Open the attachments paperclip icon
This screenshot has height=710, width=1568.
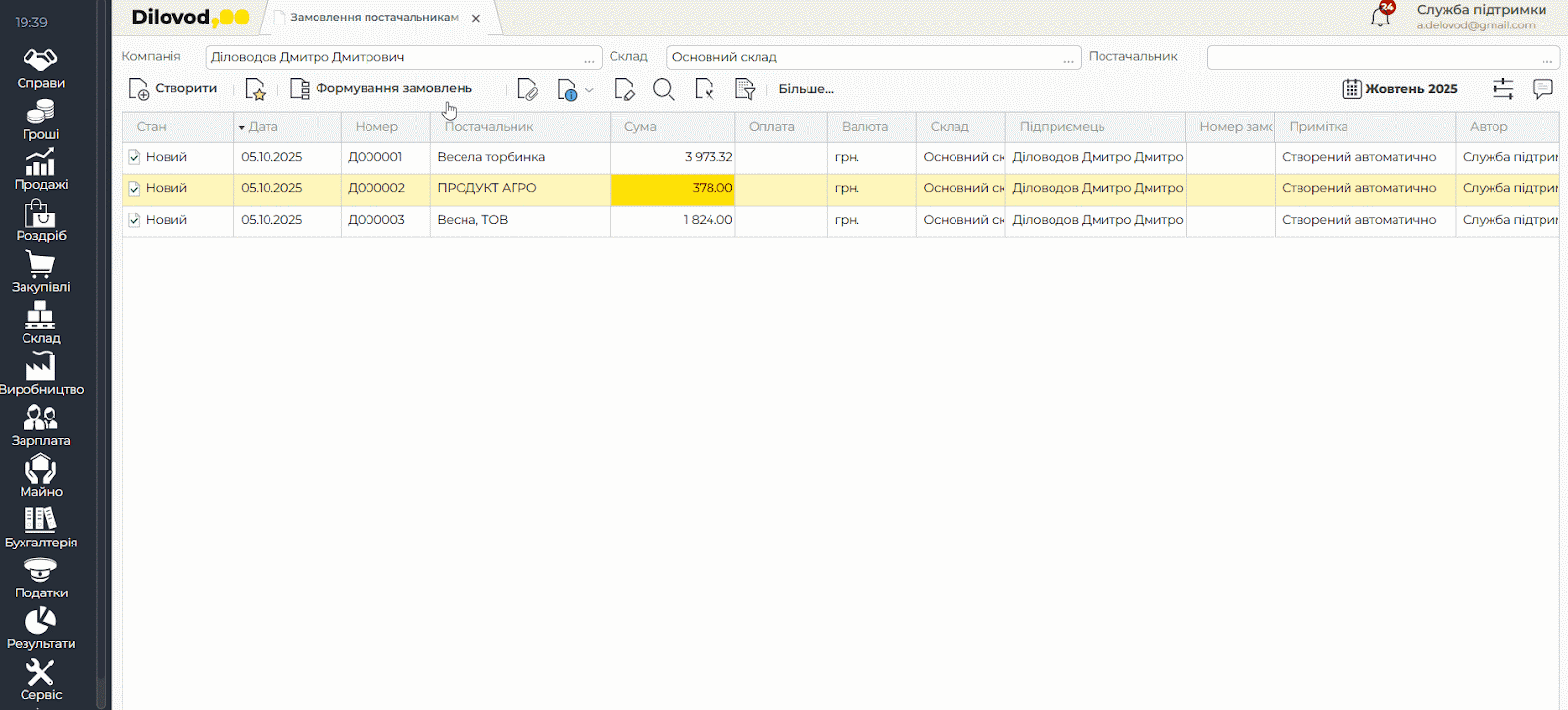(x=527, y=90)
